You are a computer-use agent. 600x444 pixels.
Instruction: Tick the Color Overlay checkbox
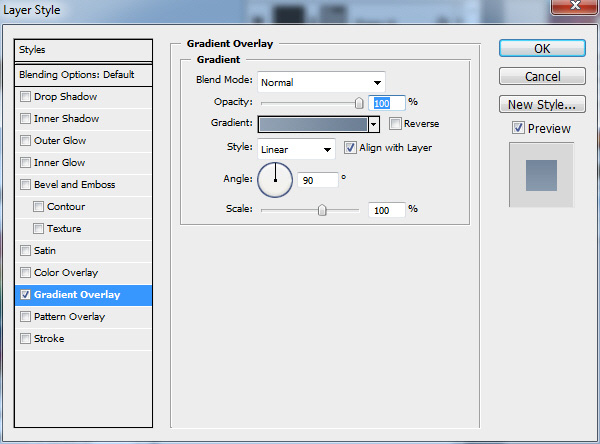point(25,273)
